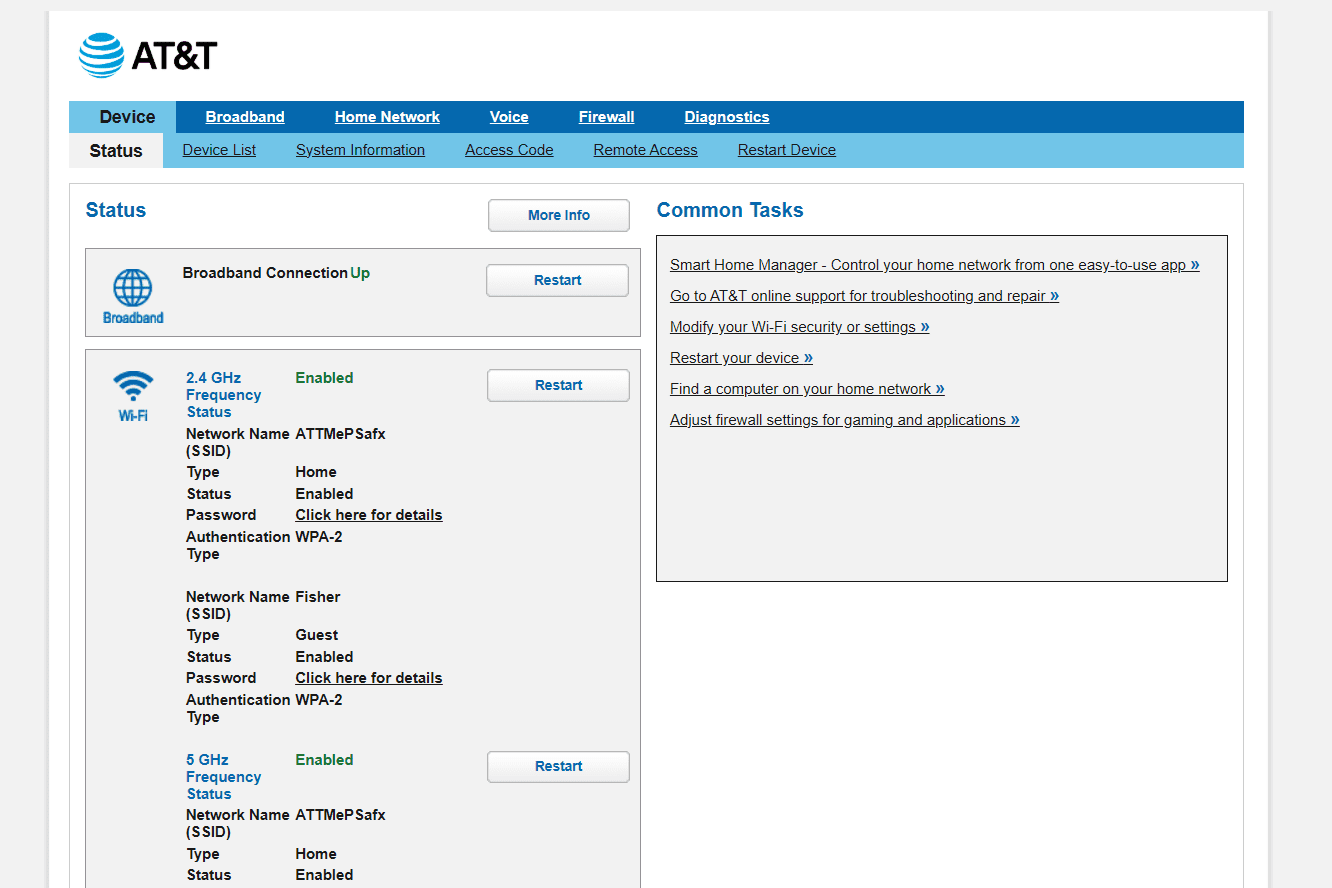This screenshot has width=1332, height=888.
Task: Open the Voice tab
Action: pyautogui.click(x=509, y=117)
